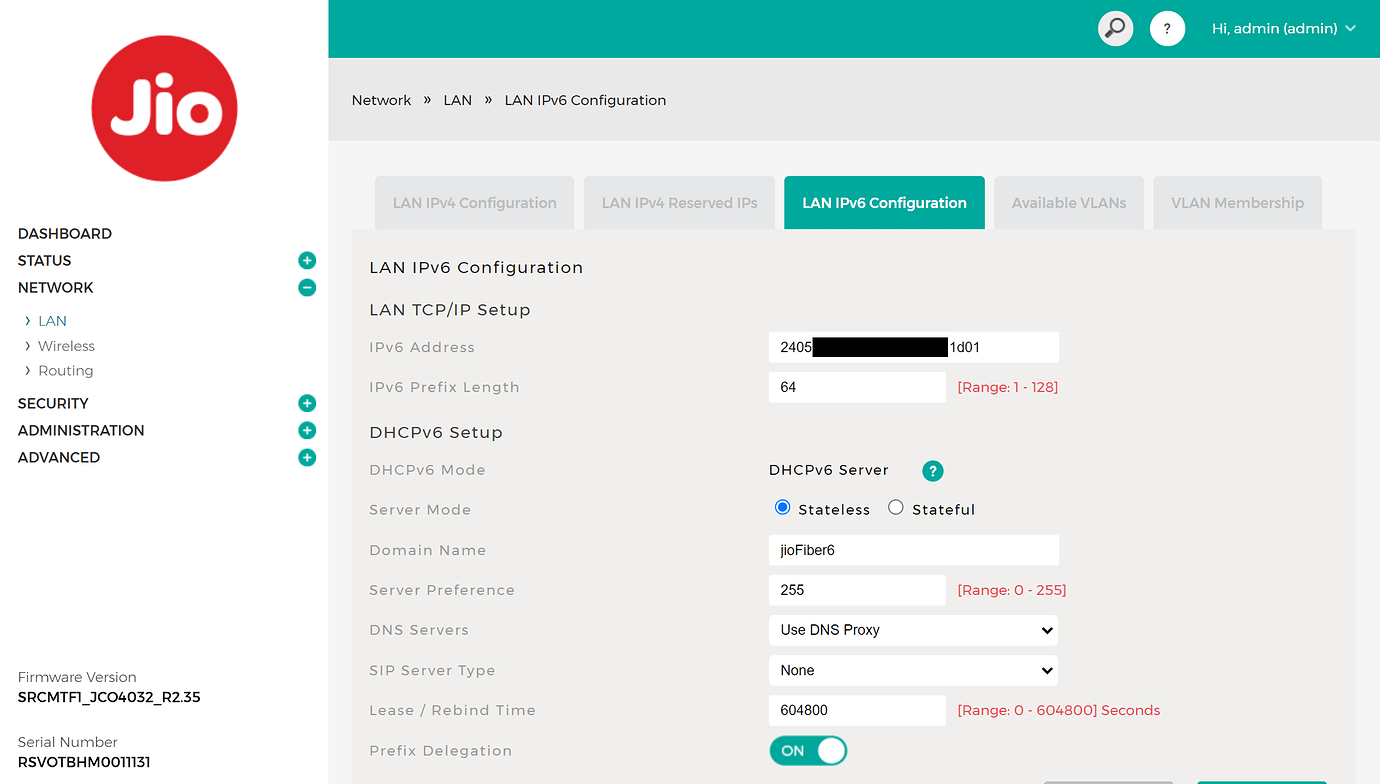Screen dimensions: 1380x784
Task: Open the Network breadcrumb link
Action: (381, 100)
